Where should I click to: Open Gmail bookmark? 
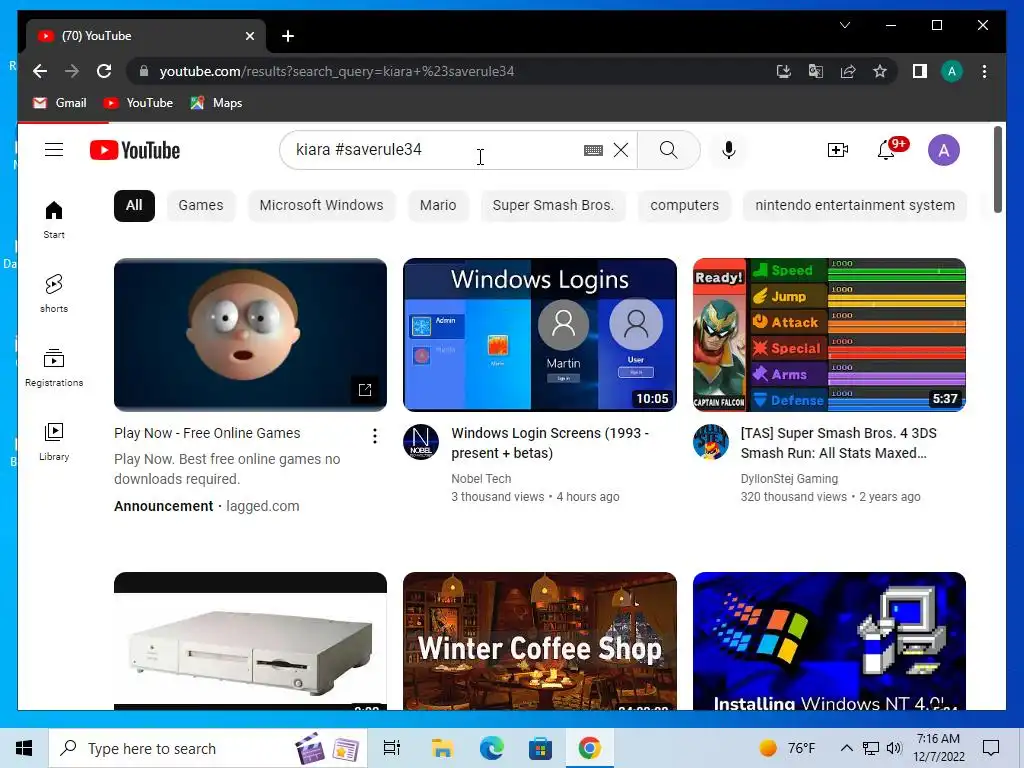[x=59, y=103]
